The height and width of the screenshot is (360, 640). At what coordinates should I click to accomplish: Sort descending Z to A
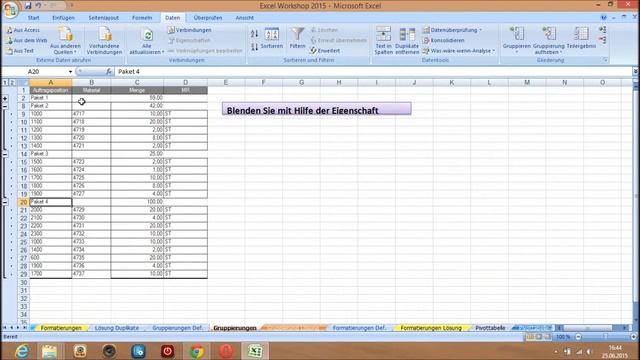tap(254, 47)
